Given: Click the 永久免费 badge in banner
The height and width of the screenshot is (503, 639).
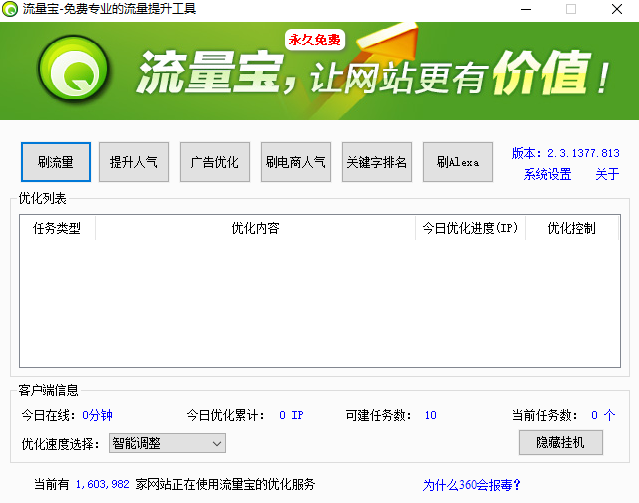Looking at the screenshot, I should tap(315, 40).
